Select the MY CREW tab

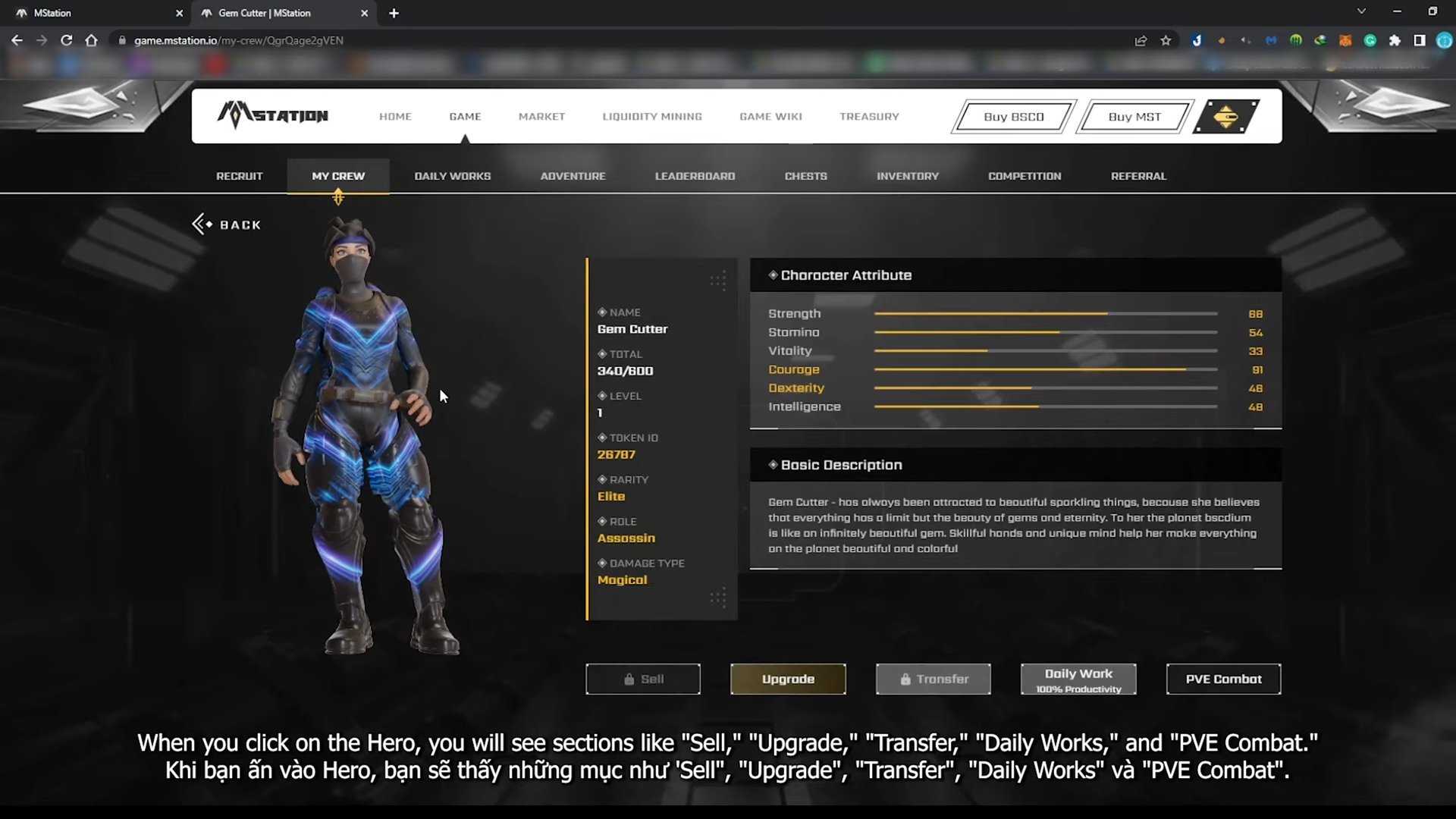338,176
